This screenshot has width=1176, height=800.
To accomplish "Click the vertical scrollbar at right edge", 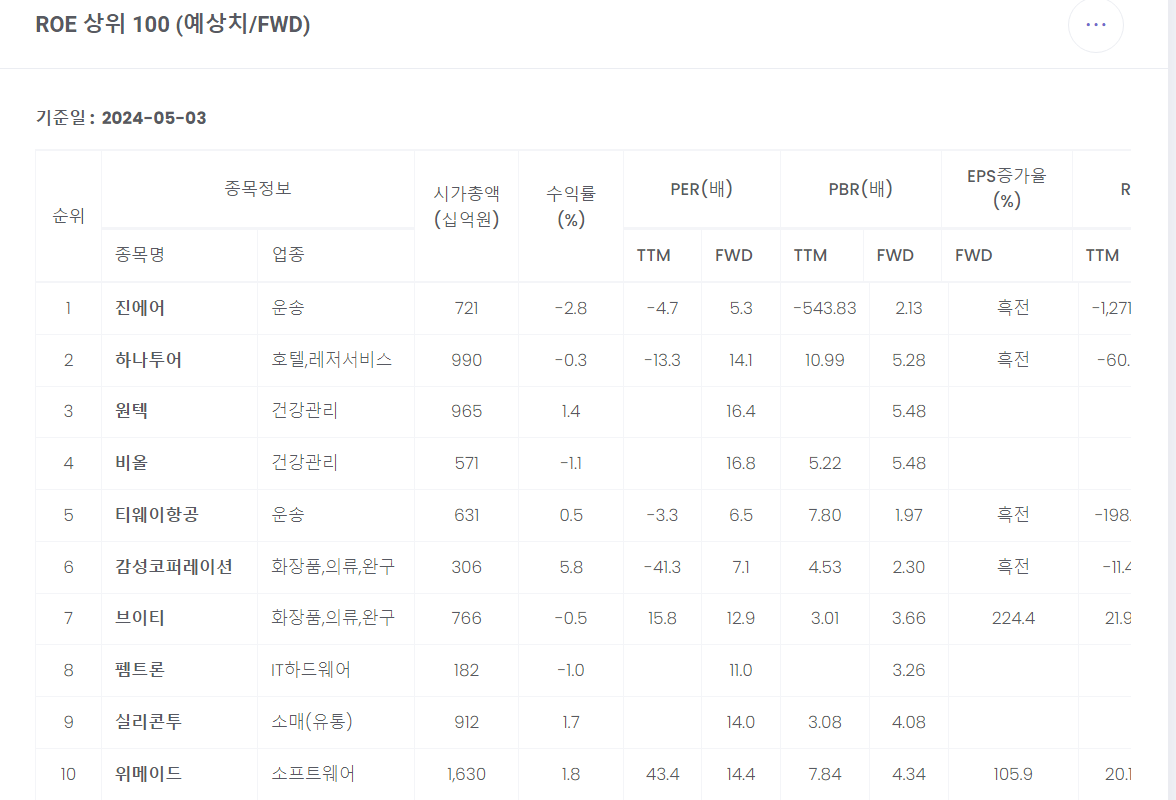I will 1172,400.
